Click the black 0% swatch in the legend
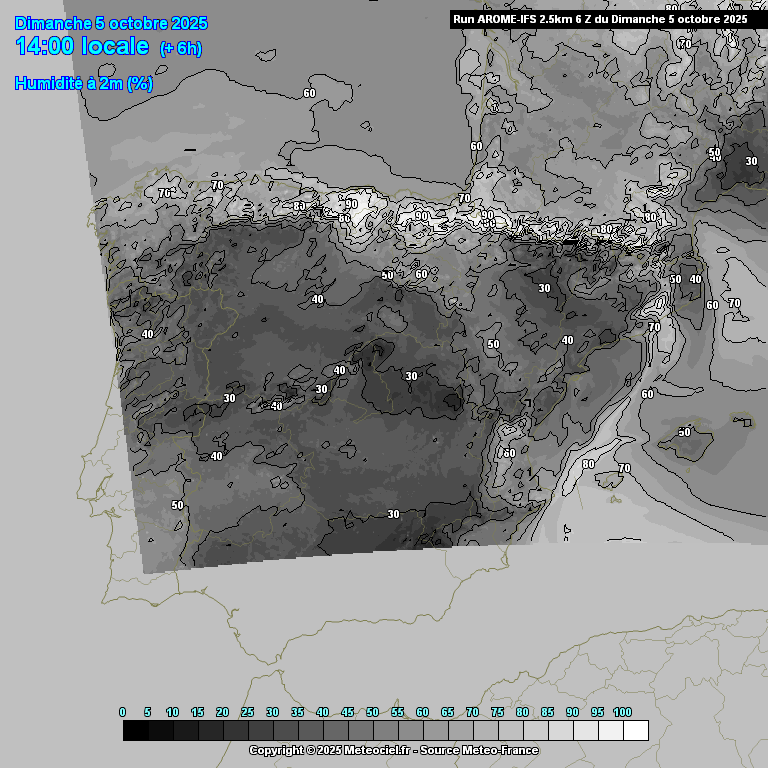768x768 pixels. (135, 731)
